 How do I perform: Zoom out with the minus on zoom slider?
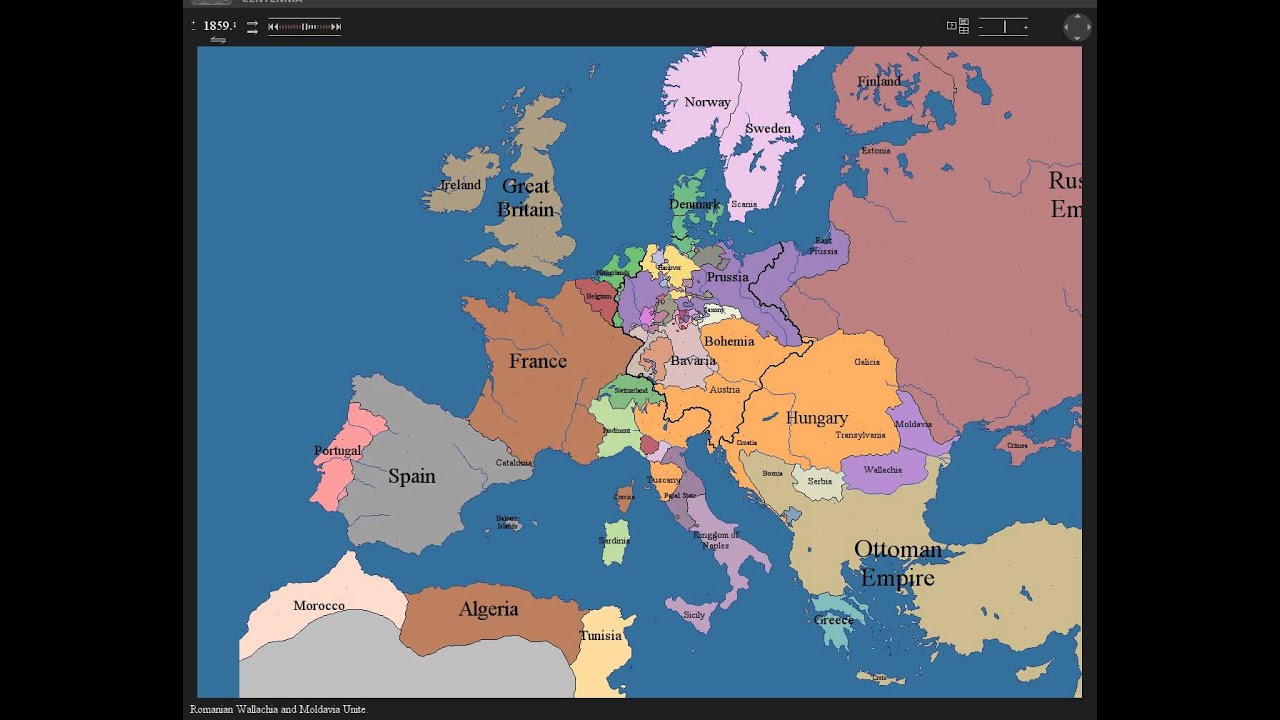click(981, 27)
